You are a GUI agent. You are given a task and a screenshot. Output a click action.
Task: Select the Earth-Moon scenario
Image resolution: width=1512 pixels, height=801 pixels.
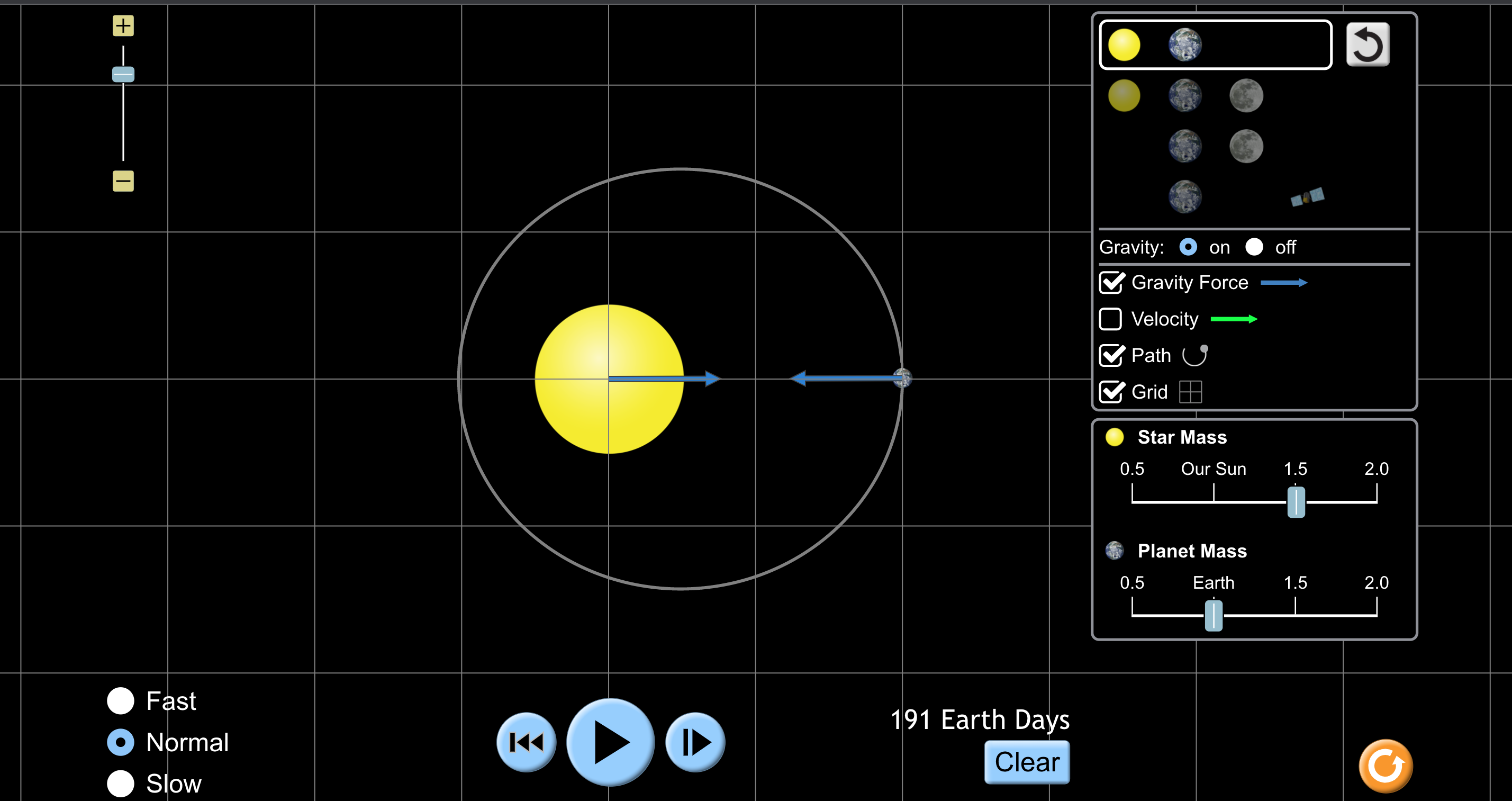(1215, 146)
